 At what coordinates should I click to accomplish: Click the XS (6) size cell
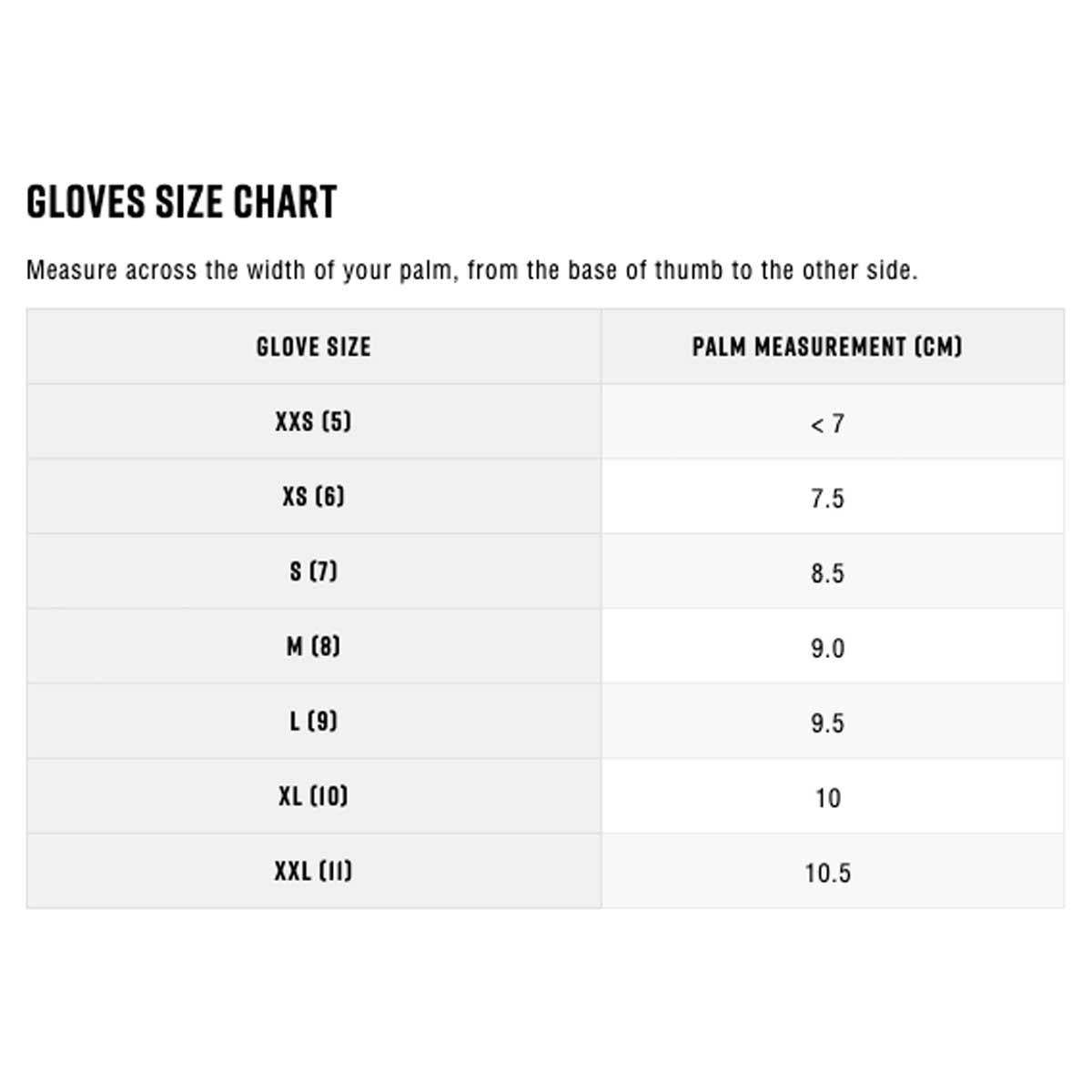pos(314,497)
